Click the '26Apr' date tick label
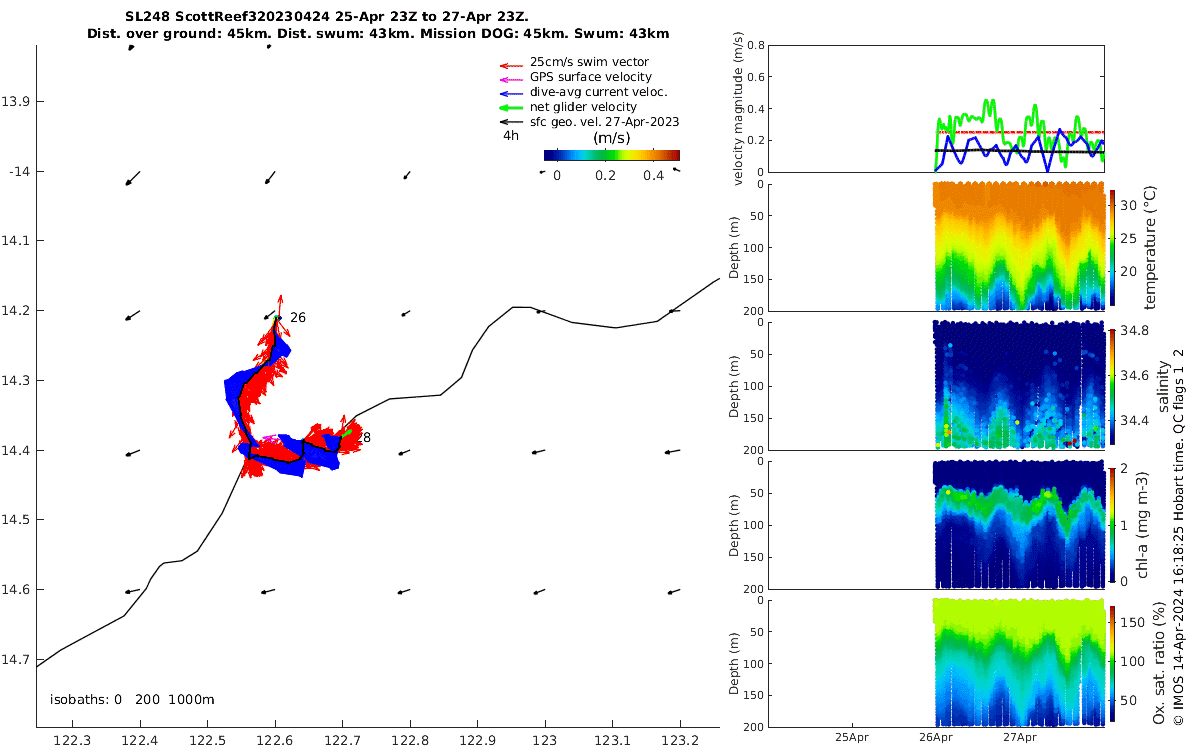 tap(935, 737)
